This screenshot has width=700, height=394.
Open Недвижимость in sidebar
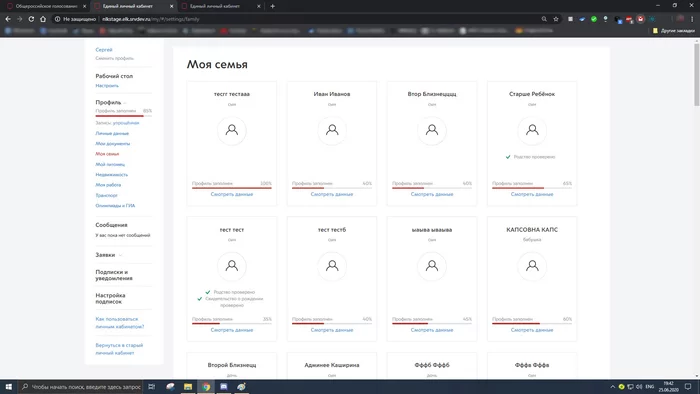point(112,174)
